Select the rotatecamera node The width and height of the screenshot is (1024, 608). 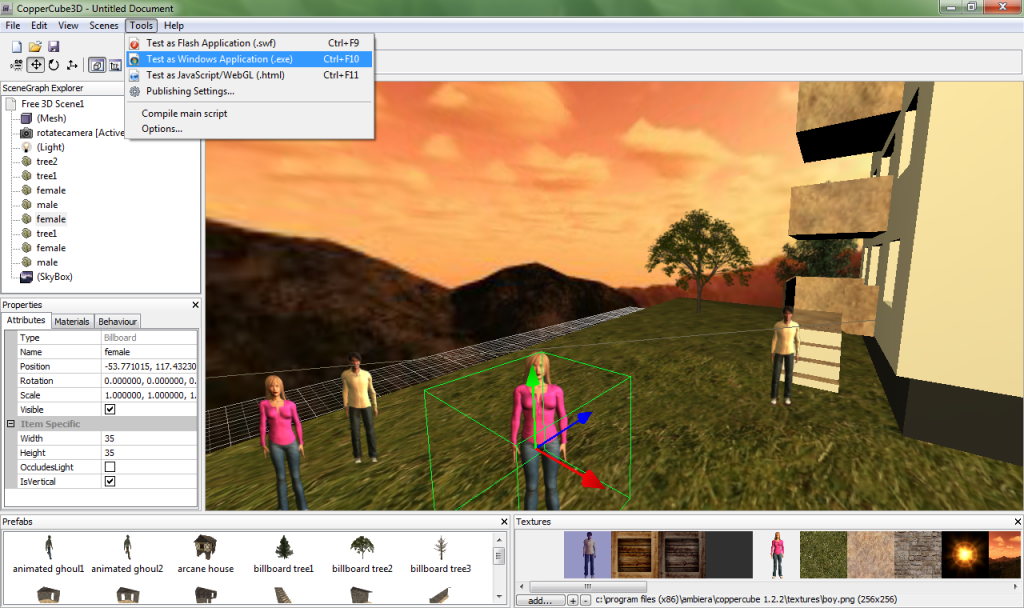click(x=80, y=133)
